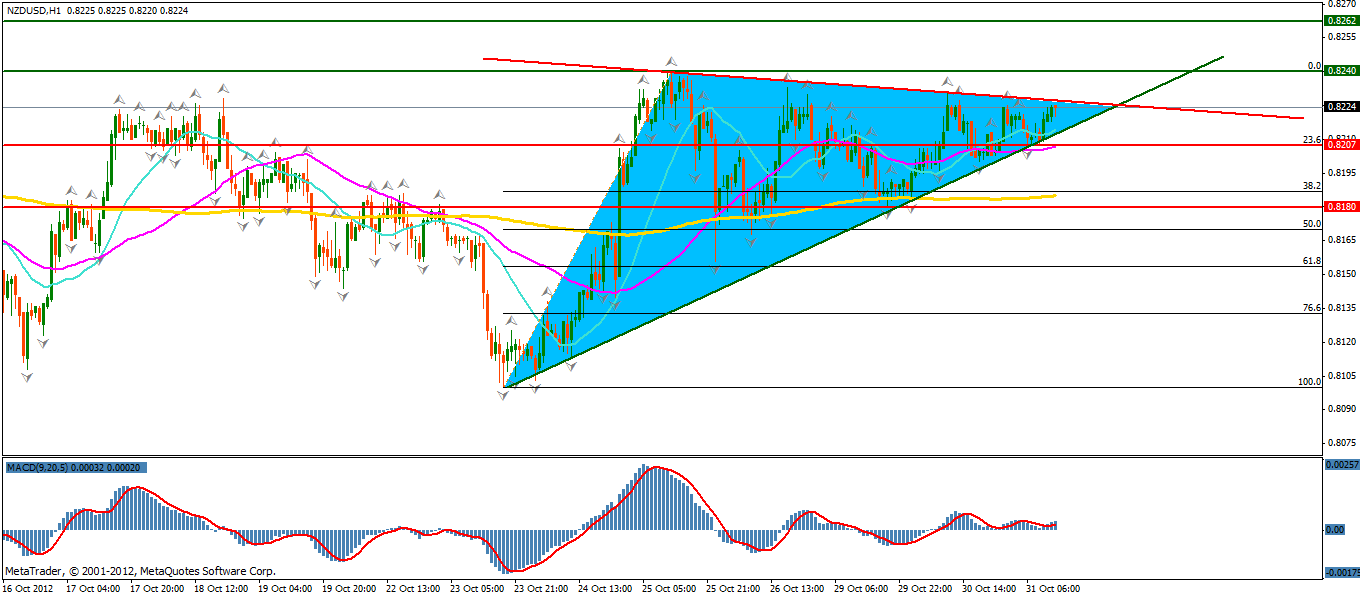This screenshot has width=1360, height=596.
Task: Select the 76.6 Fibonacci level label
Action: click(1312, 308)
